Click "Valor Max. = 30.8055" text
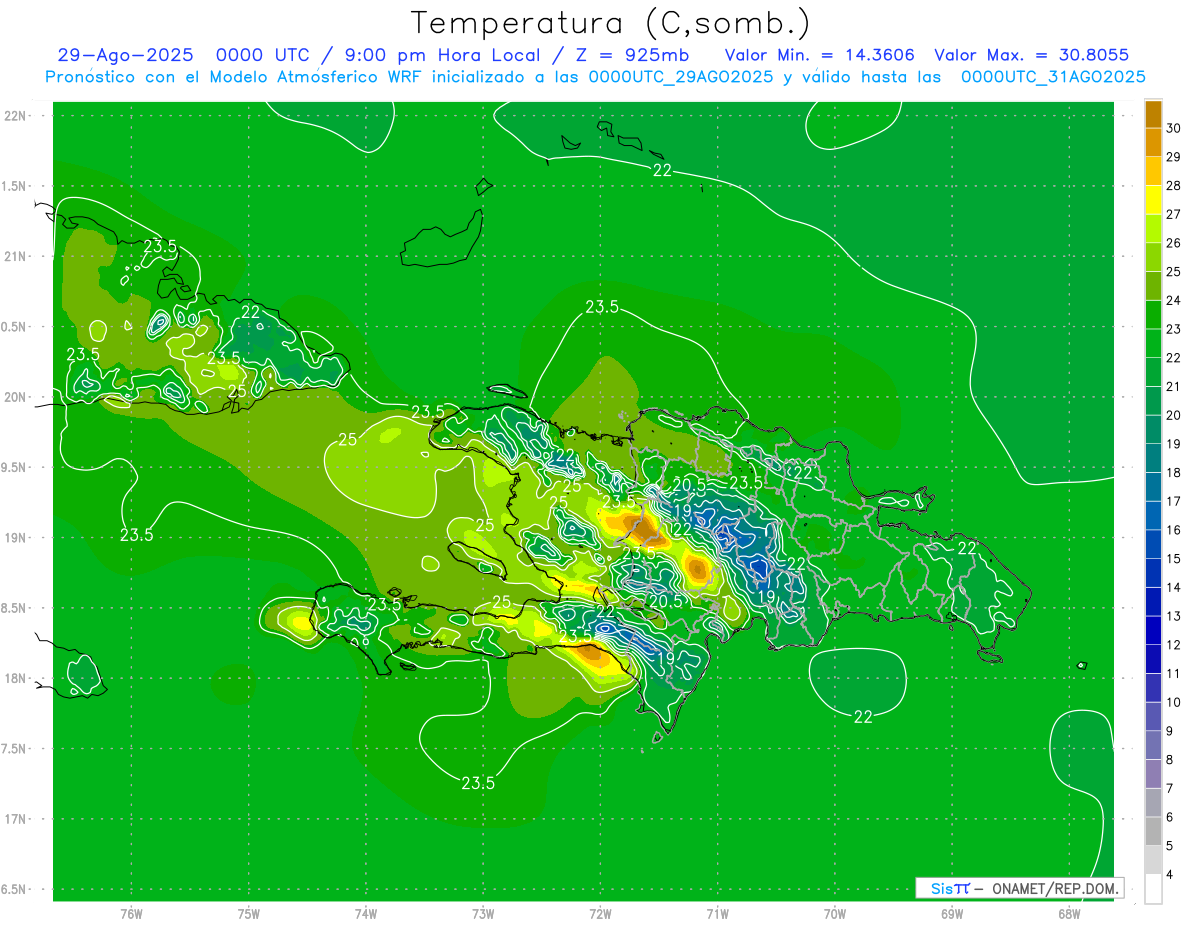The image size is (1200, 927). [1031, 56]
